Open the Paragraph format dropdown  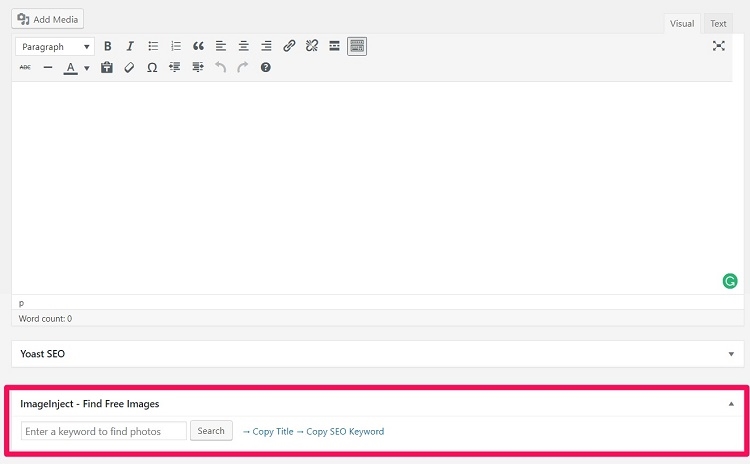click(x=55, y=46)
